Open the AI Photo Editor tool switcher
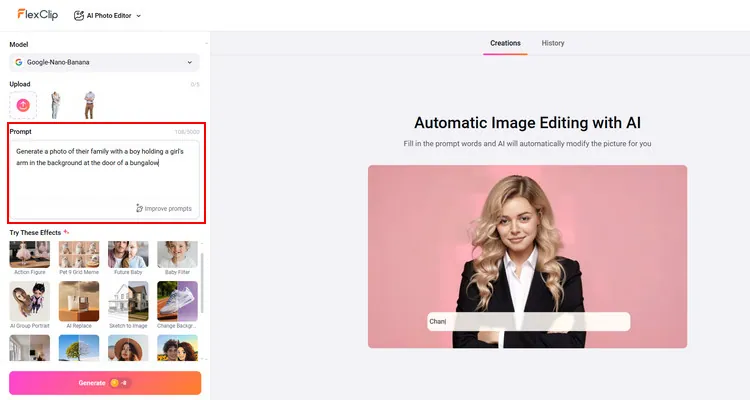This screenshot has width=750, height=400. [108, 16]
